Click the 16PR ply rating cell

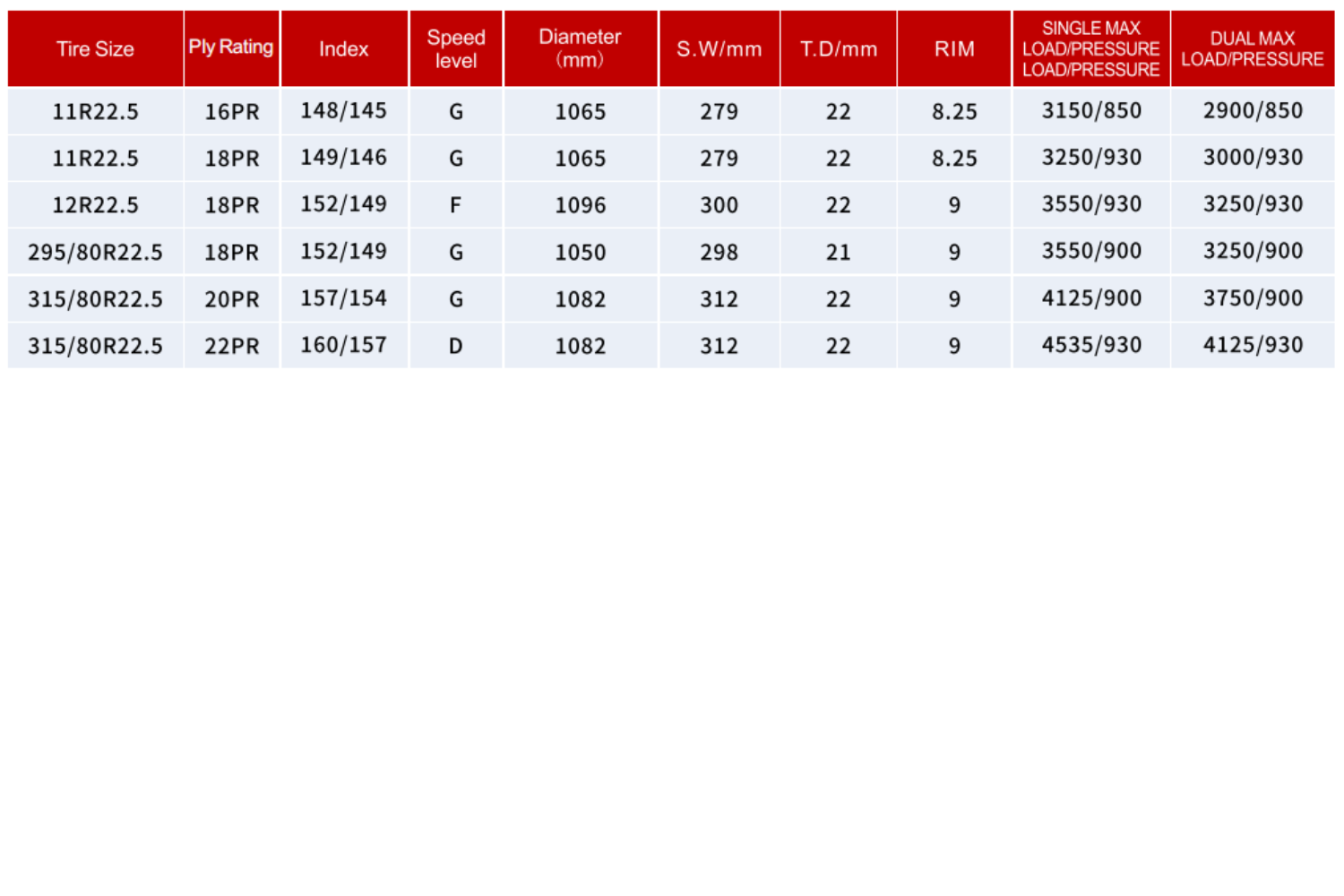[231, 112]
